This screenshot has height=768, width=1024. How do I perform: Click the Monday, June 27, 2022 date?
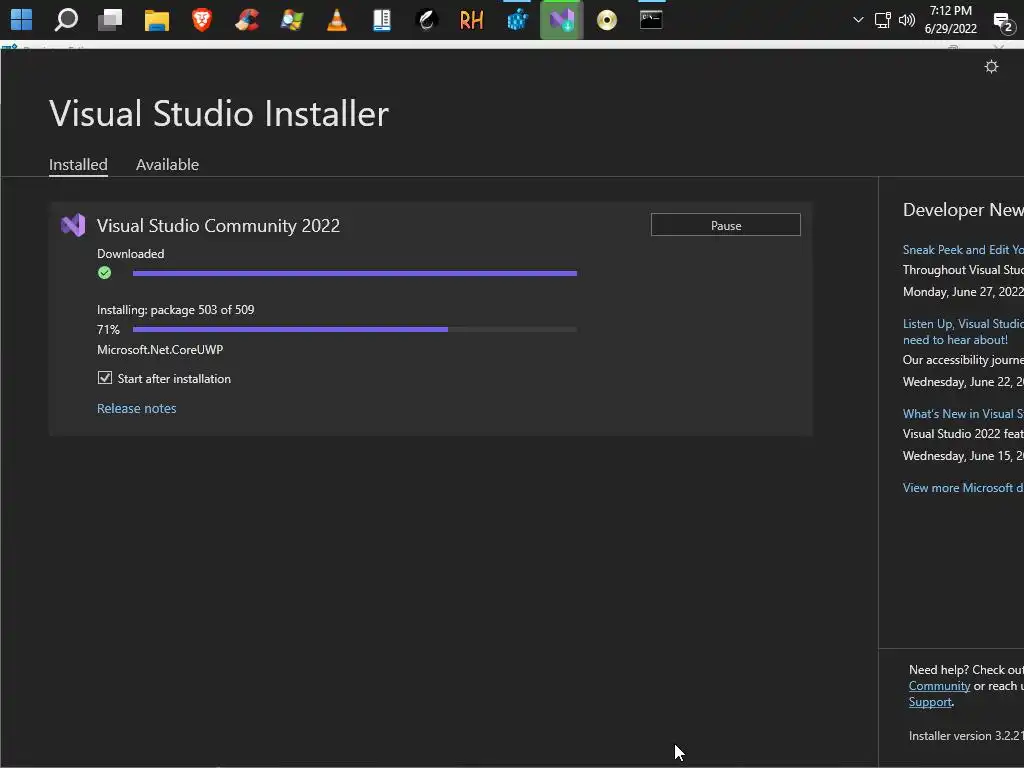[x=963, y=292]
